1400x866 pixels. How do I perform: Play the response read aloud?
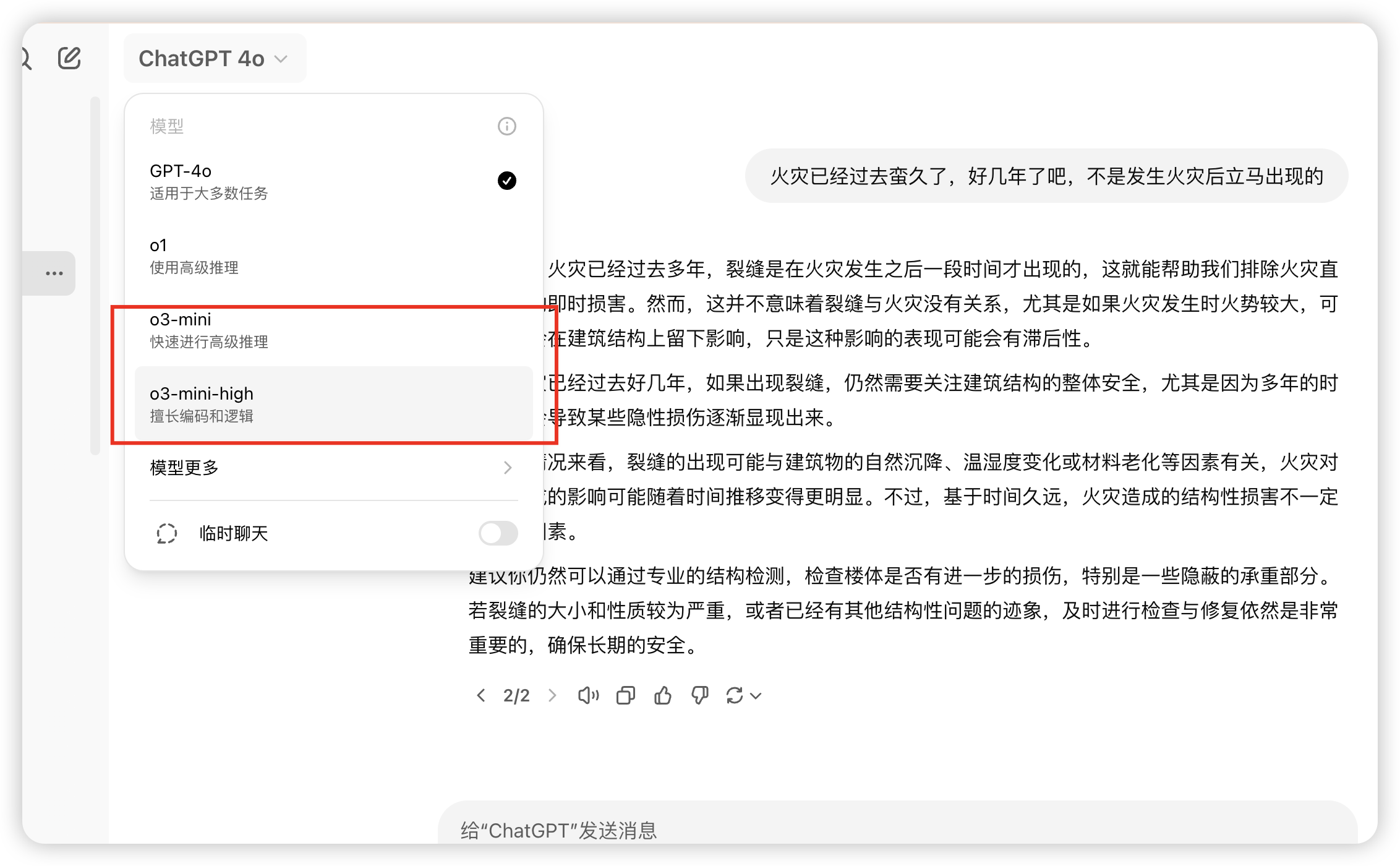pyautogui.click(x=588, y=695)
